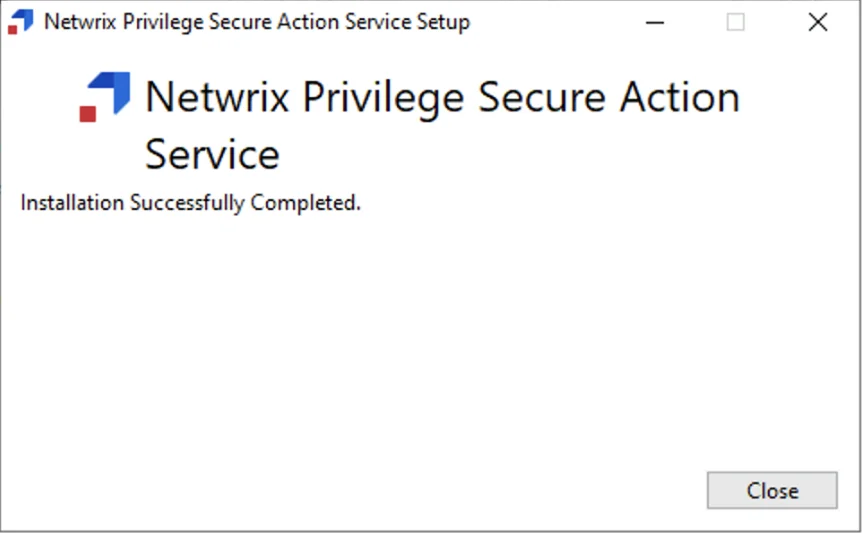Click the word 'Secure' in the large heading
This screenshot has width=862, height=533.
[542, 97]
